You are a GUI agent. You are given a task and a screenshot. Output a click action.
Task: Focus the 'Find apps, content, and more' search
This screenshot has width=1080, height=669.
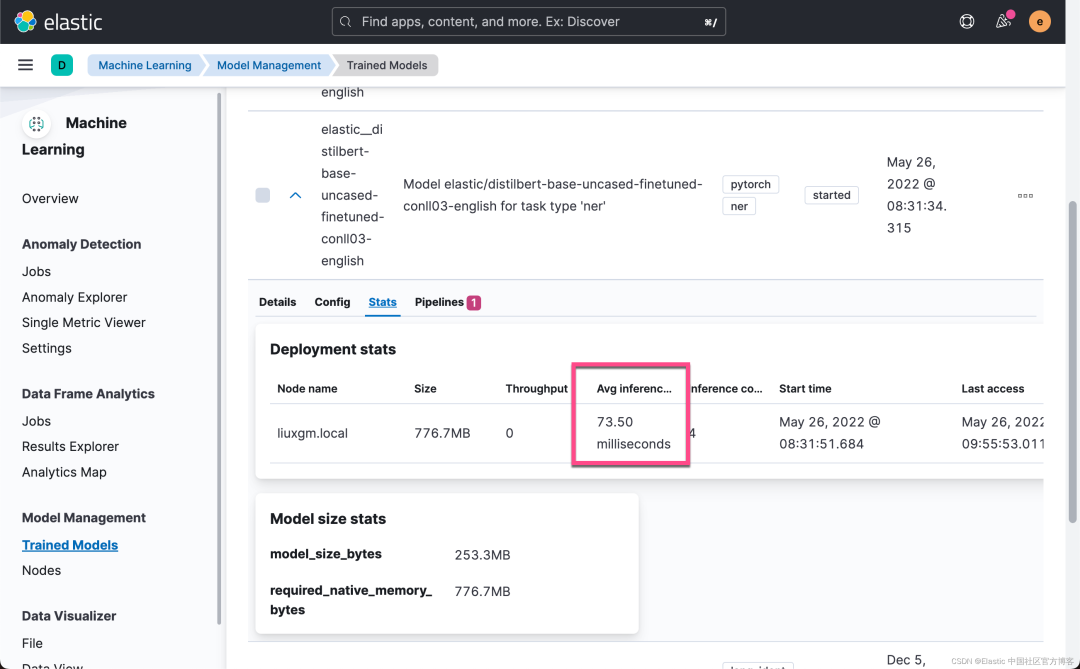[528, 21]
